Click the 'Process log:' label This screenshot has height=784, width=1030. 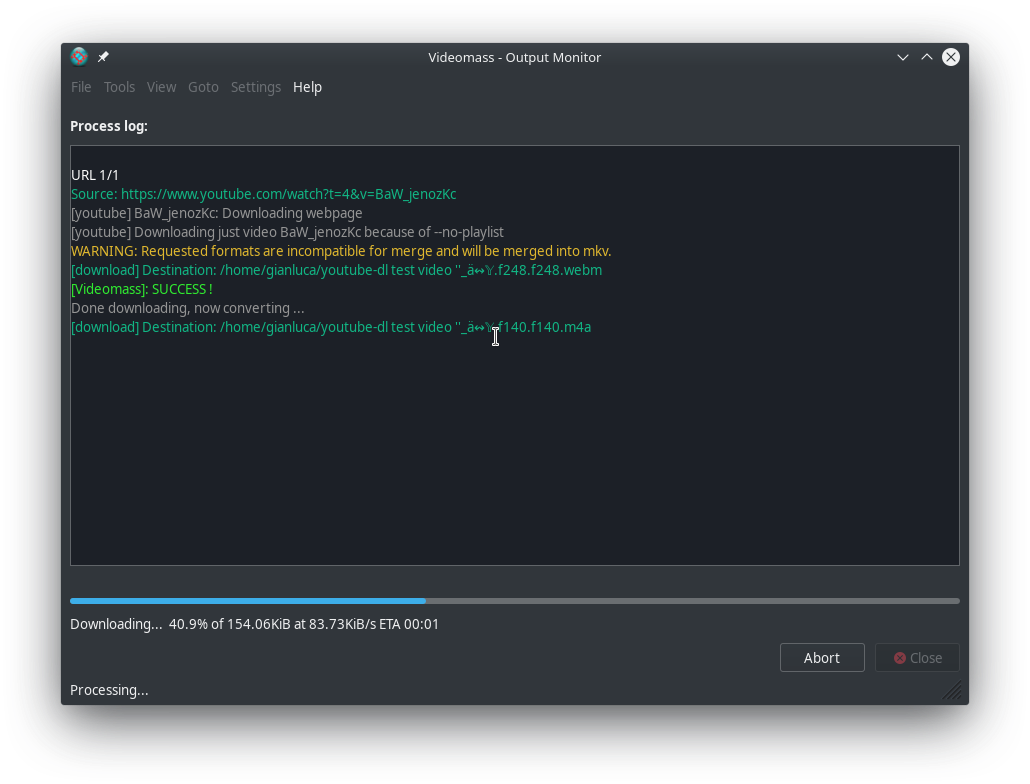click(x=109, y=126)
